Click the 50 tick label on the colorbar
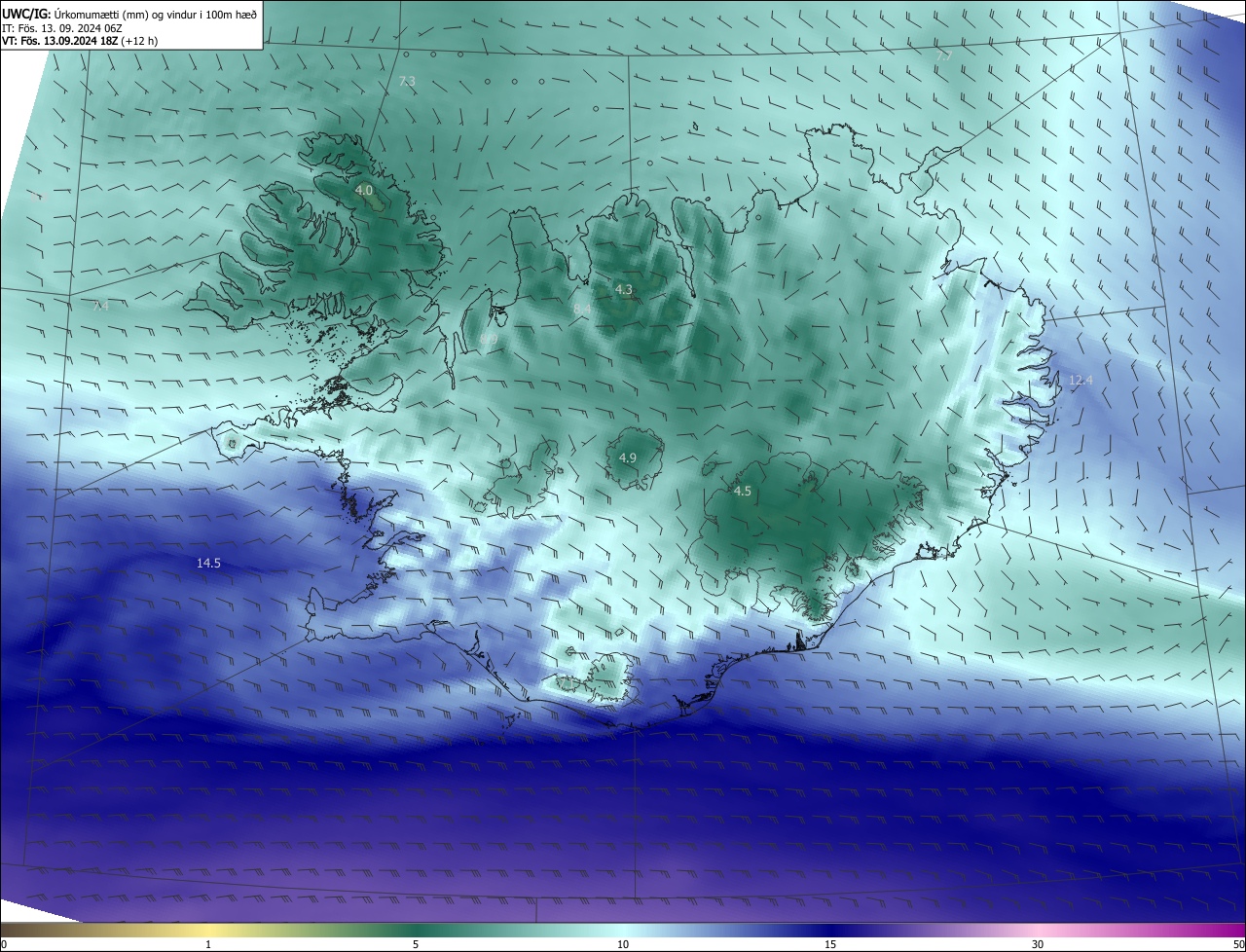Image resolution: width=1246 pixels, height=952 pixels. [x=1238, y=944]
